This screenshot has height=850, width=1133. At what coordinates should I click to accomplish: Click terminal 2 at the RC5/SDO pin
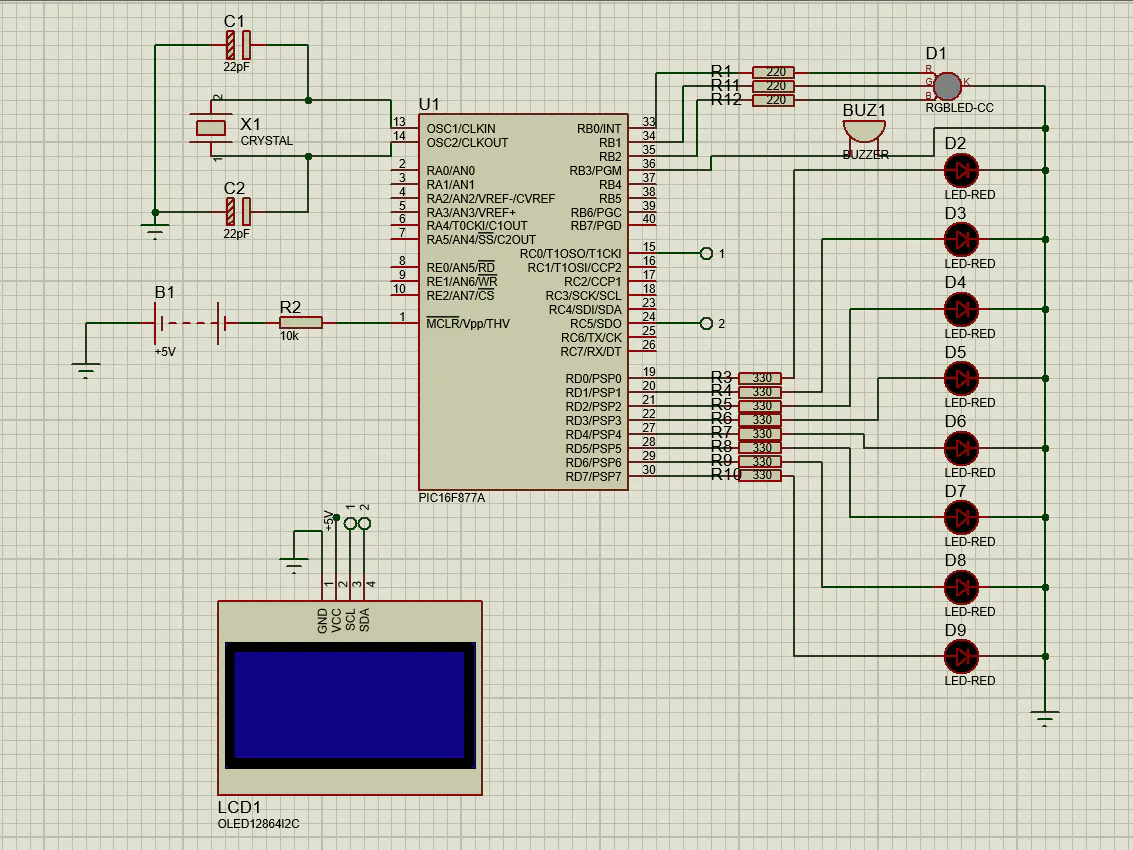(x=706, y=324)
